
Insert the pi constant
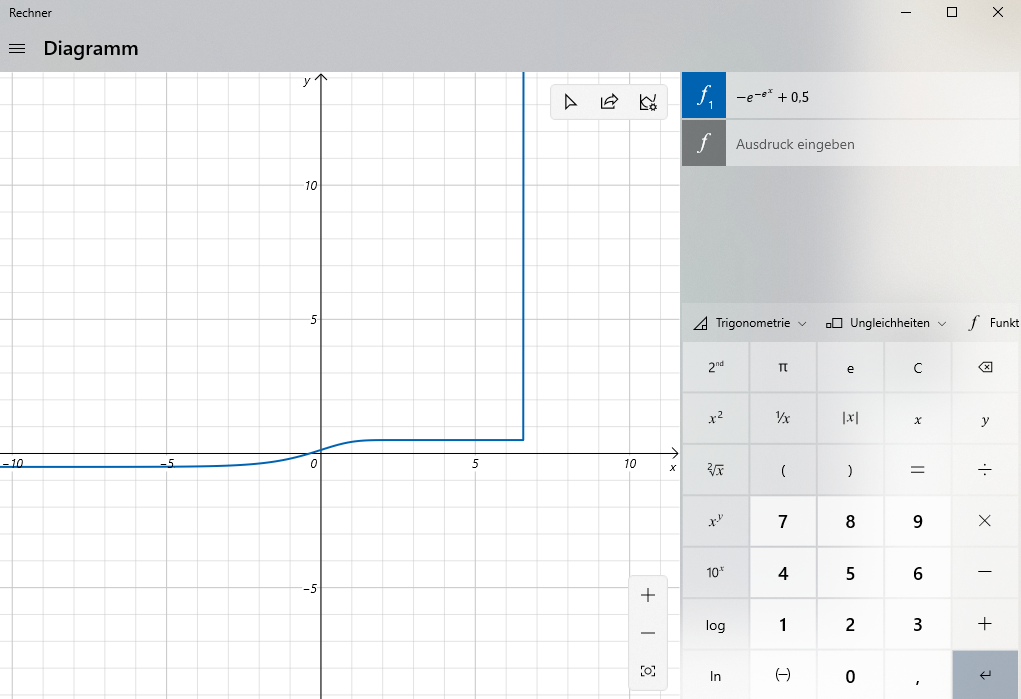[x=783, y=367]
